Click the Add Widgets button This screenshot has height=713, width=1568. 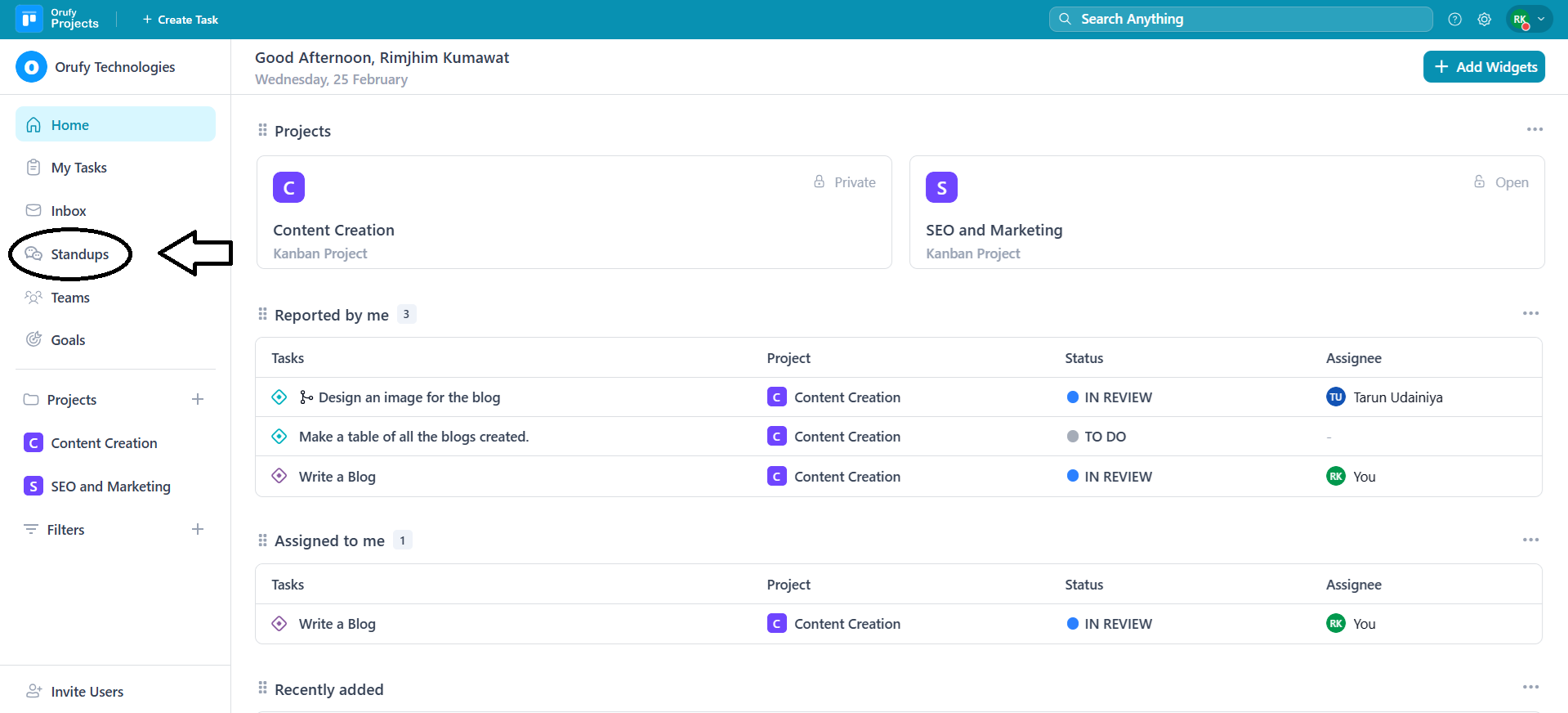[x=1484, y=67]
